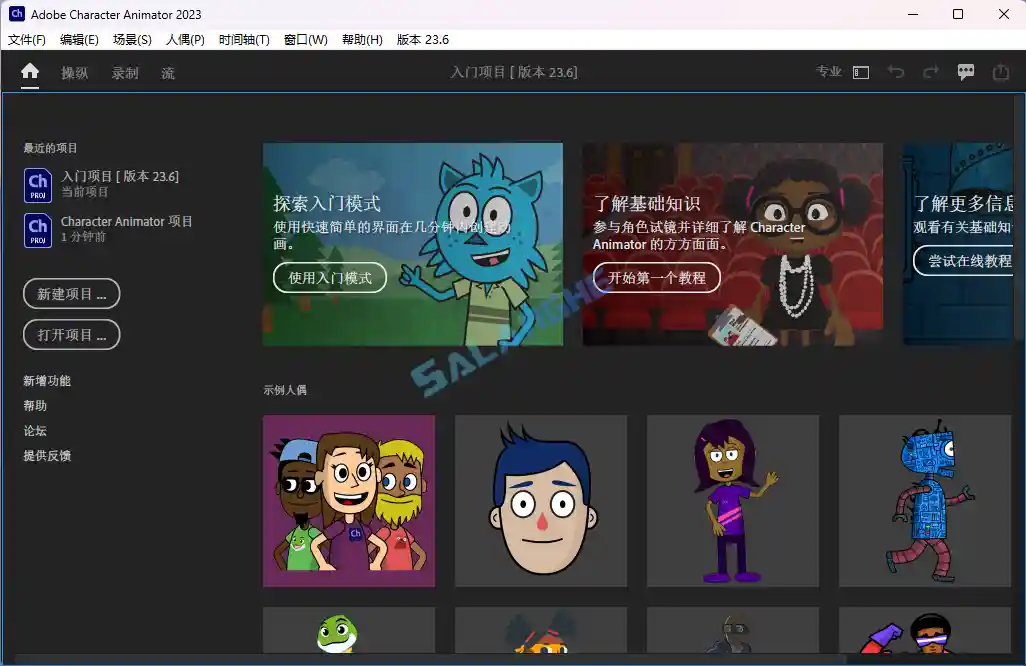Close the Character Animator window
This screenshot has height=666, width=1026.
coord(1004,14)
